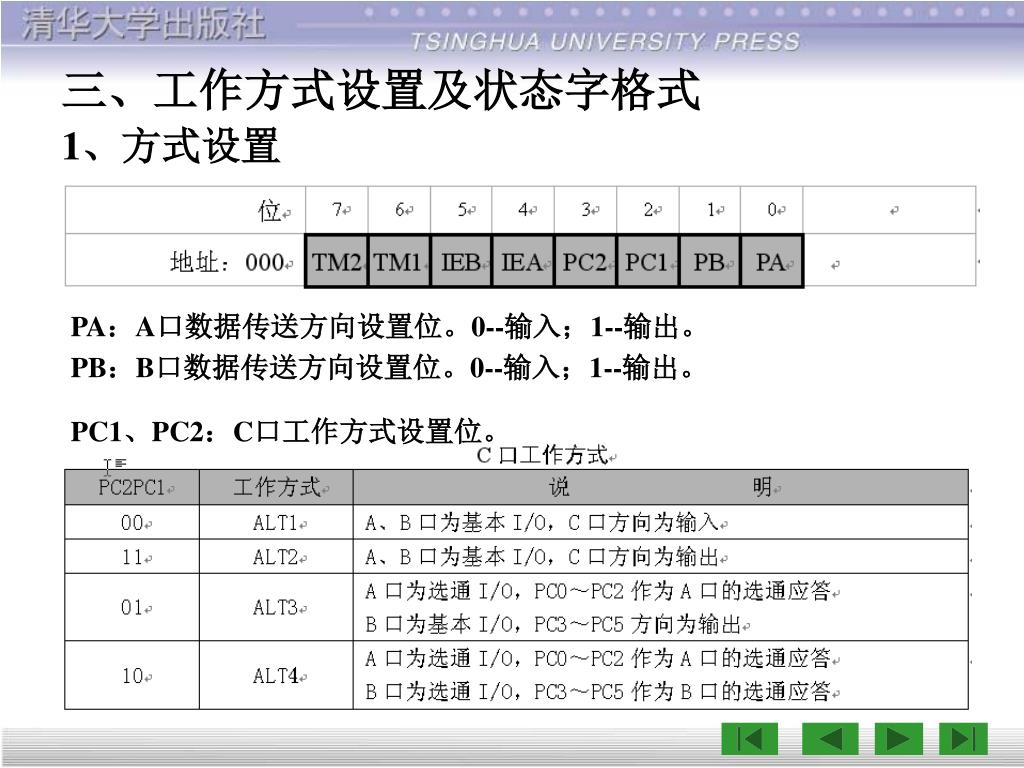The image size is (1024, 768).
Task: Go to the first slide button
Action: pos(749,739)
